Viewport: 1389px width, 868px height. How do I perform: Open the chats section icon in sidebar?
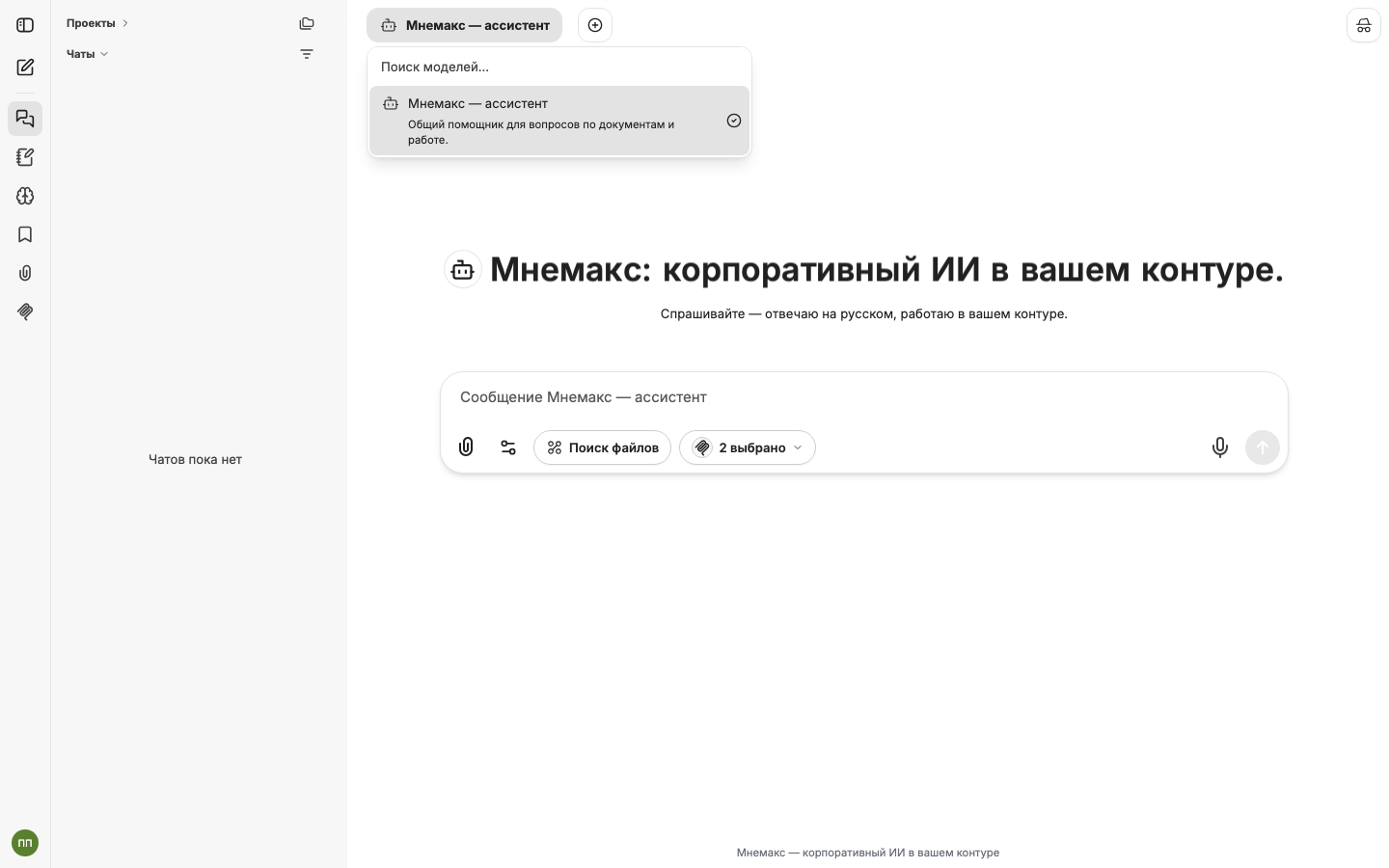[x=25, y=119]
